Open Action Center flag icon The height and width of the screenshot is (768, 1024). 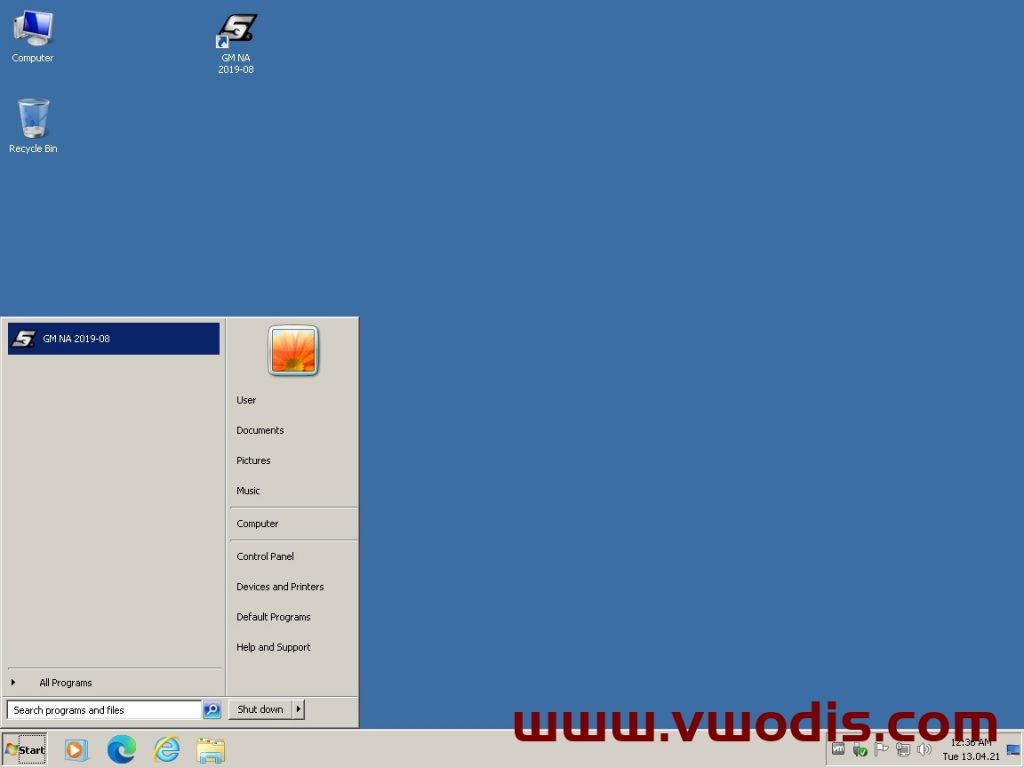click(x=881, y=749)
